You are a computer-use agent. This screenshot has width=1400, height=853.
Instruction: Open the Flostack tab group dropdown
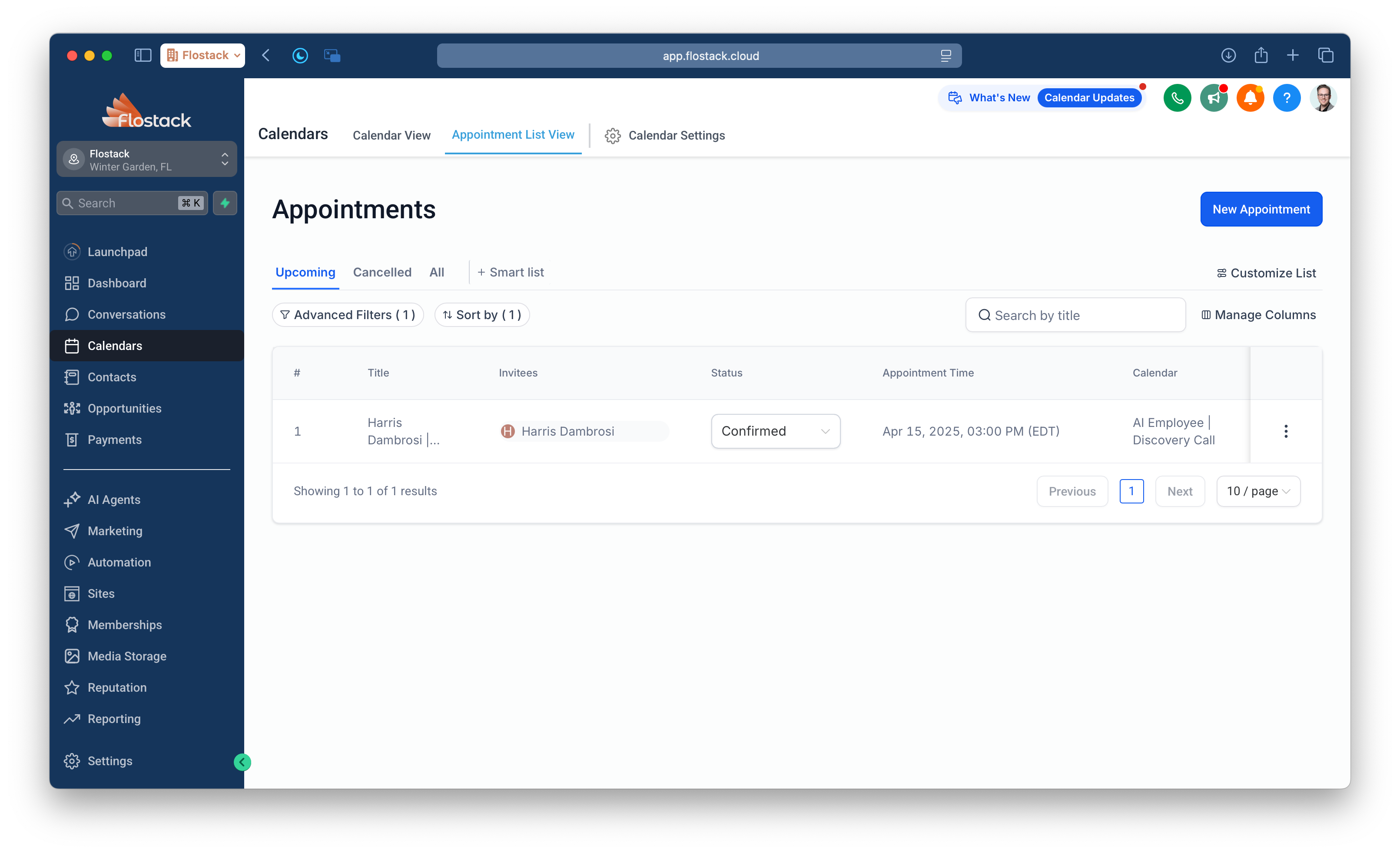pos(203,55)
